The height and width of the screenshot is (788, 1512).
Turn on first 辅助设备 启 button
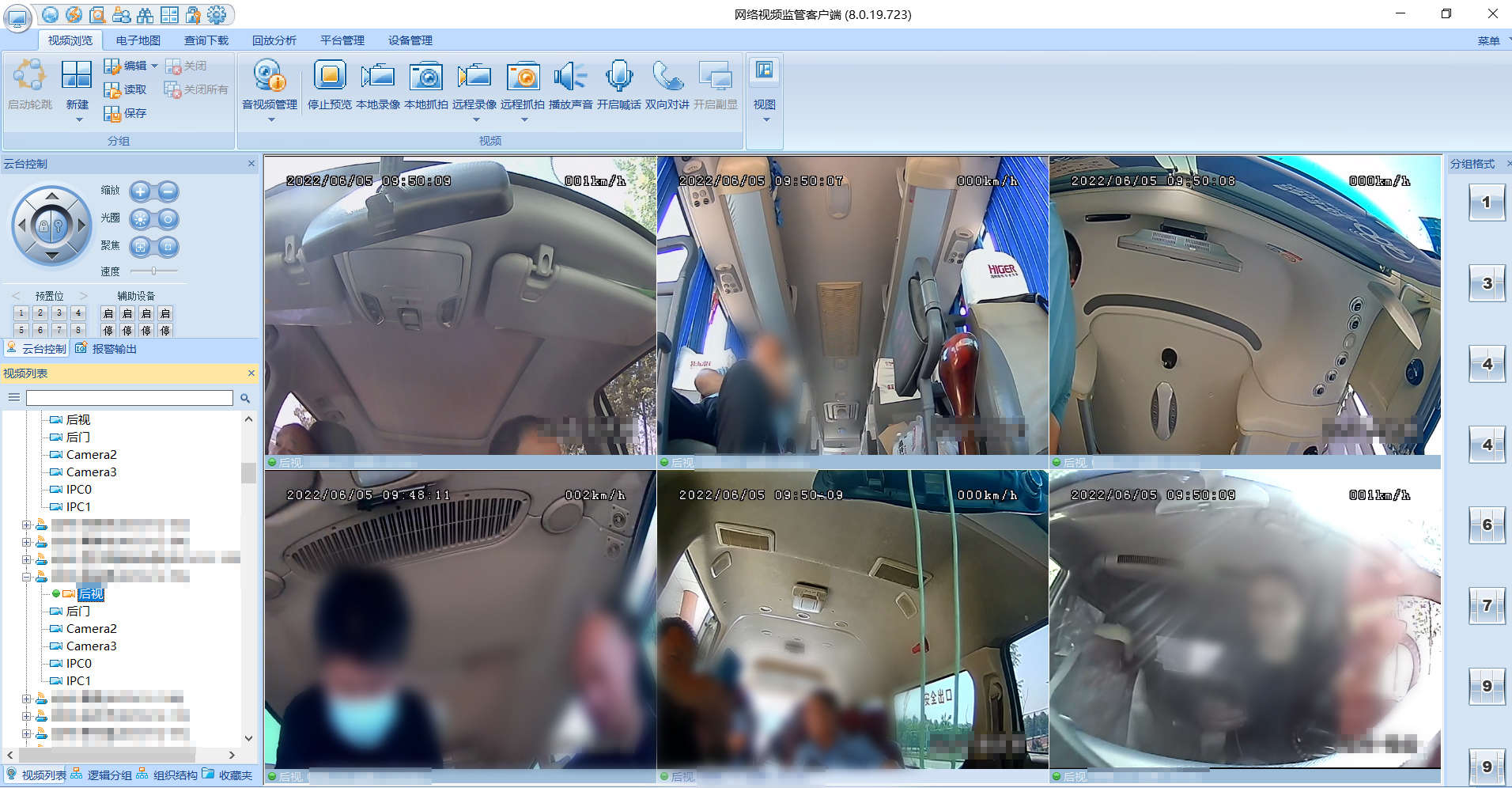point(108,313)
